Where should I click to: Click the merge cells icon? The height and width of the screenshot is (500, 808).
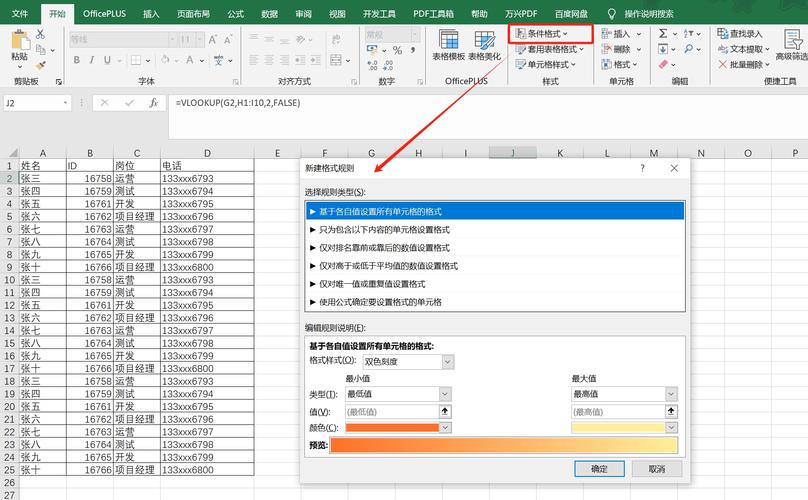[336, 60]
